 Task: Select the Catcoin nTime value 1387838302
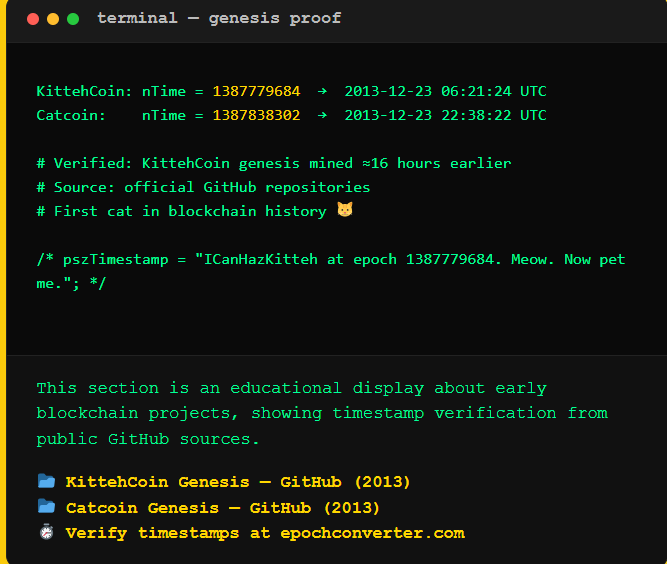tap(256, 115)
